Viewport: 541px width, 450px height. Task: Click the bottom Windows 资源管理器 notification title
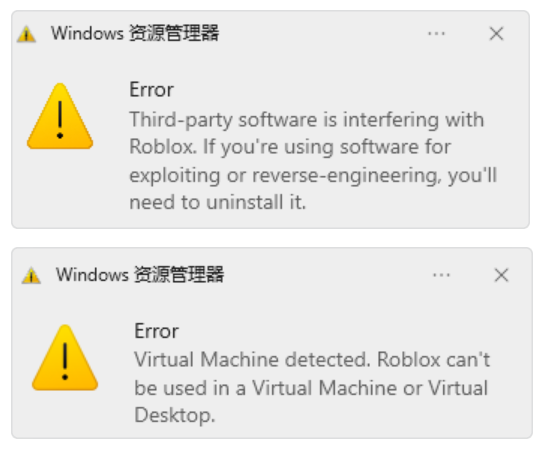(140, 275)
